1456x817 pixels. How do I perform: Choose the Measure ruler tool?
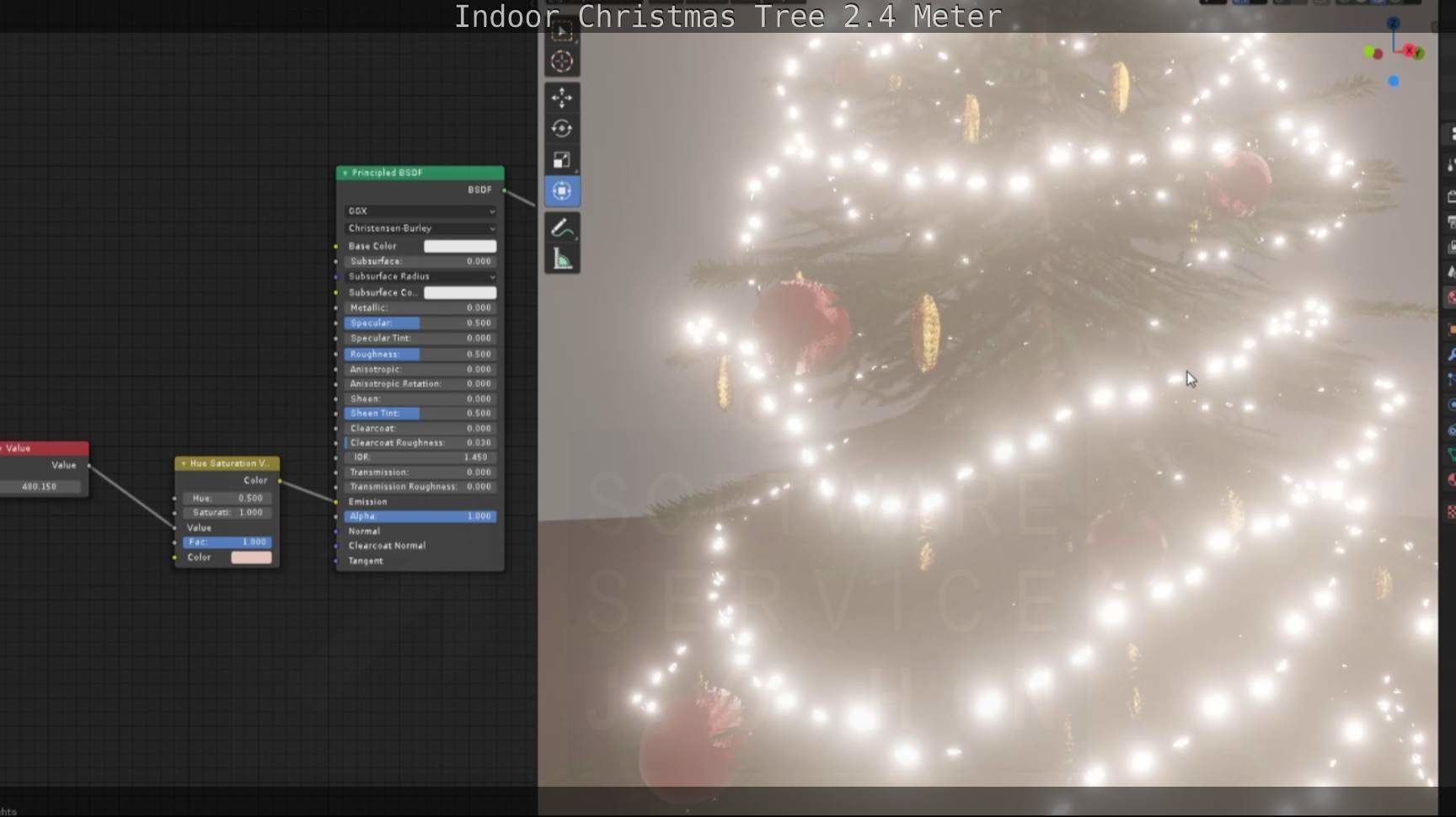562,259
